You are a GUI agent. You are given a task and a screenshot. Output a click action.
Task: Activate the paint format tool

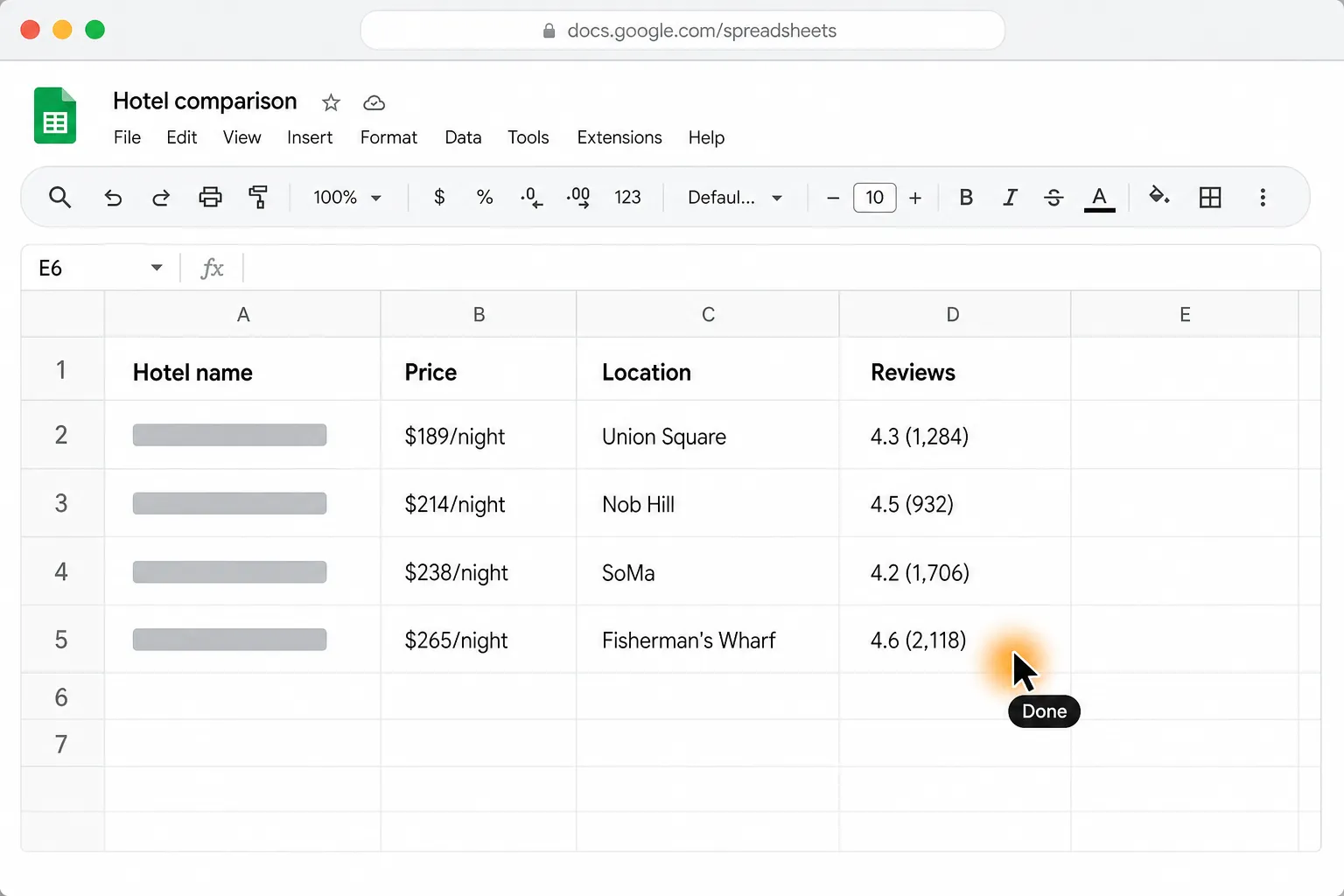click(x=258, y=197)
